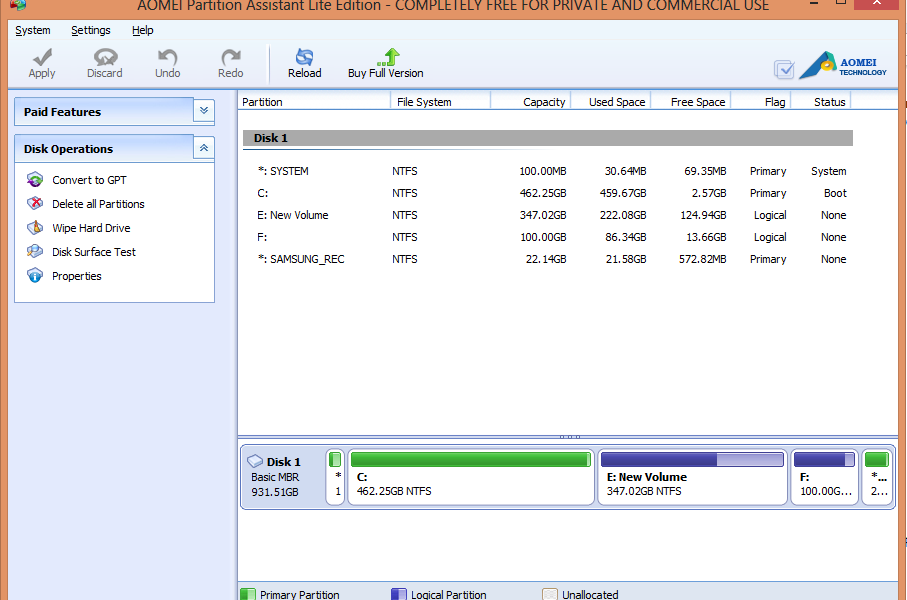Open the Help menu

click(x=142, y=30)
